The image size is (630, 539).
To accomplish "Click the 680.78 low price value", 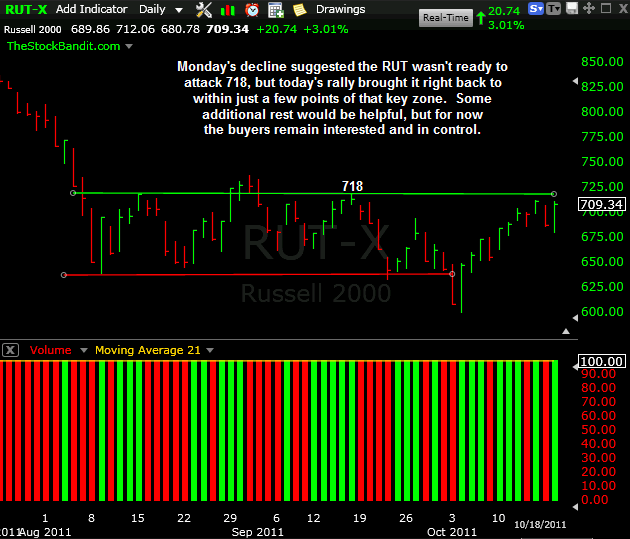I will [180, 29].
